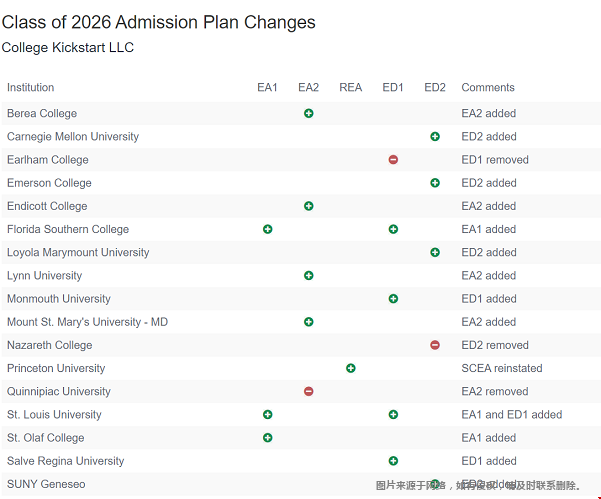Click Quinnipiac University EA2 red minus icon

309,391
